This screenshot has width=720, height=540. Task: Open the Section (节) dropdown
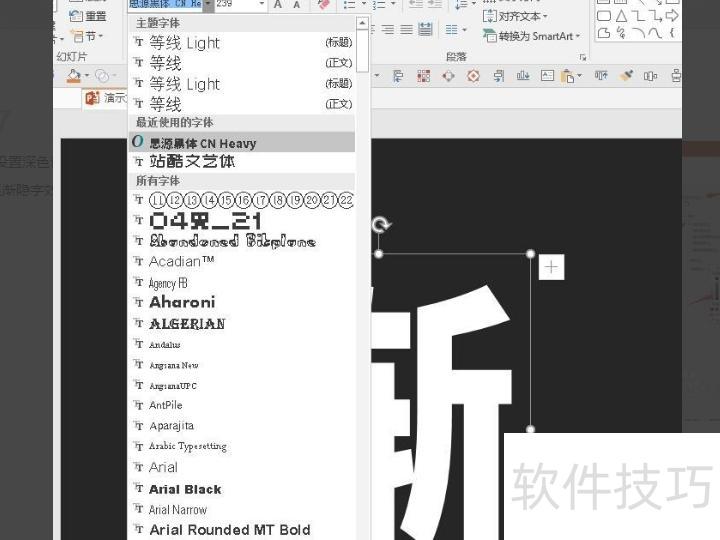point(87,36)
